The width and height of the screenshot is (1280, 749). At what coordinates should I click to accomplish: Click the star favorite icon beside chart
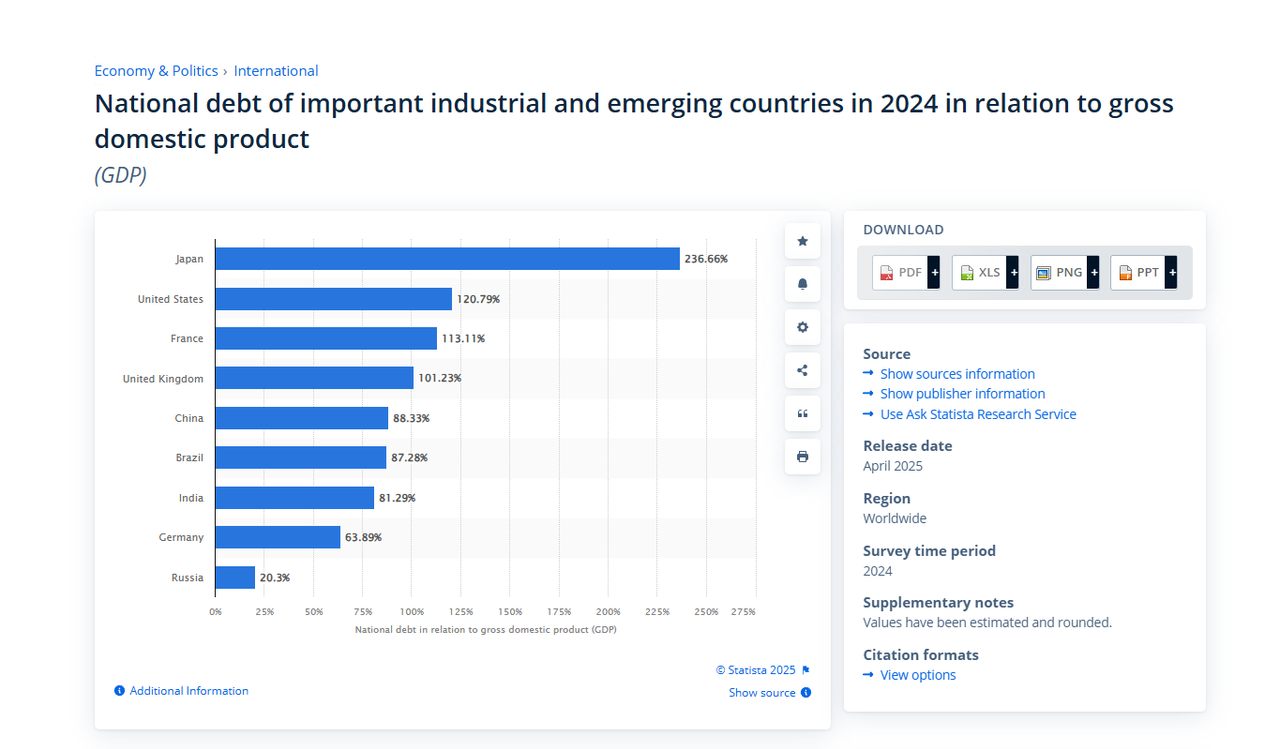click(x=802, y=241)
